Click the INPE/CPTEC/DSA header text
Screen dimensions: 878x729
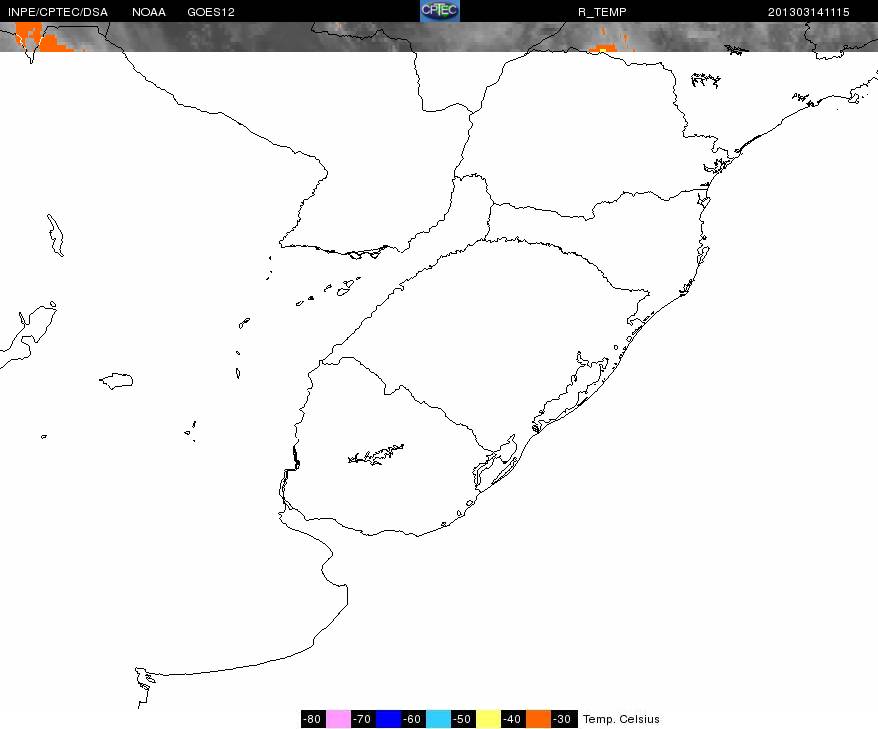pos(58,12)
